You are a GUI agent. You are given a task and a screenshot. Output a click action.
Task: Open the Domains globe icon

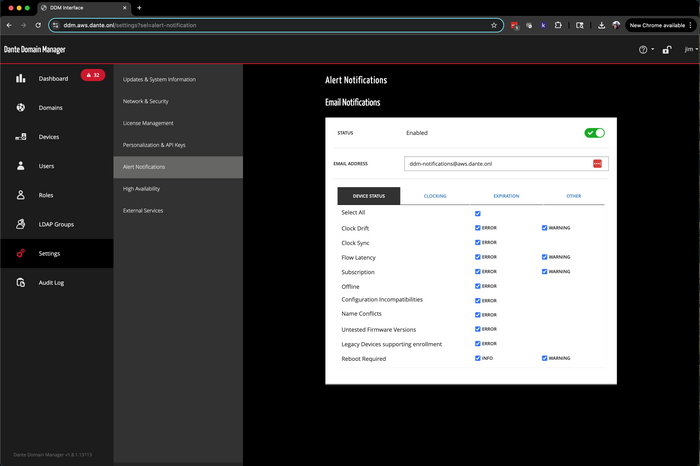click(x=21, y=108)
